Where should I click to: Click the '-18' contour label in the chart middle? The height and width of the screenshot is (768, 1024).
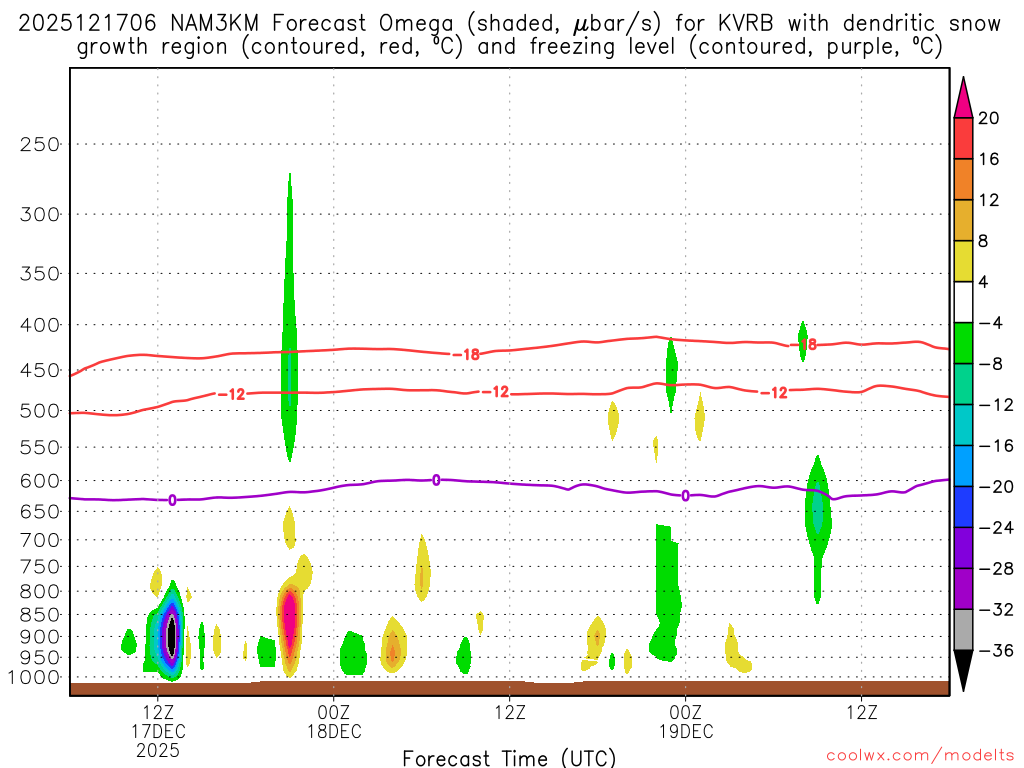pyautogui.click(x=466, y=355)
